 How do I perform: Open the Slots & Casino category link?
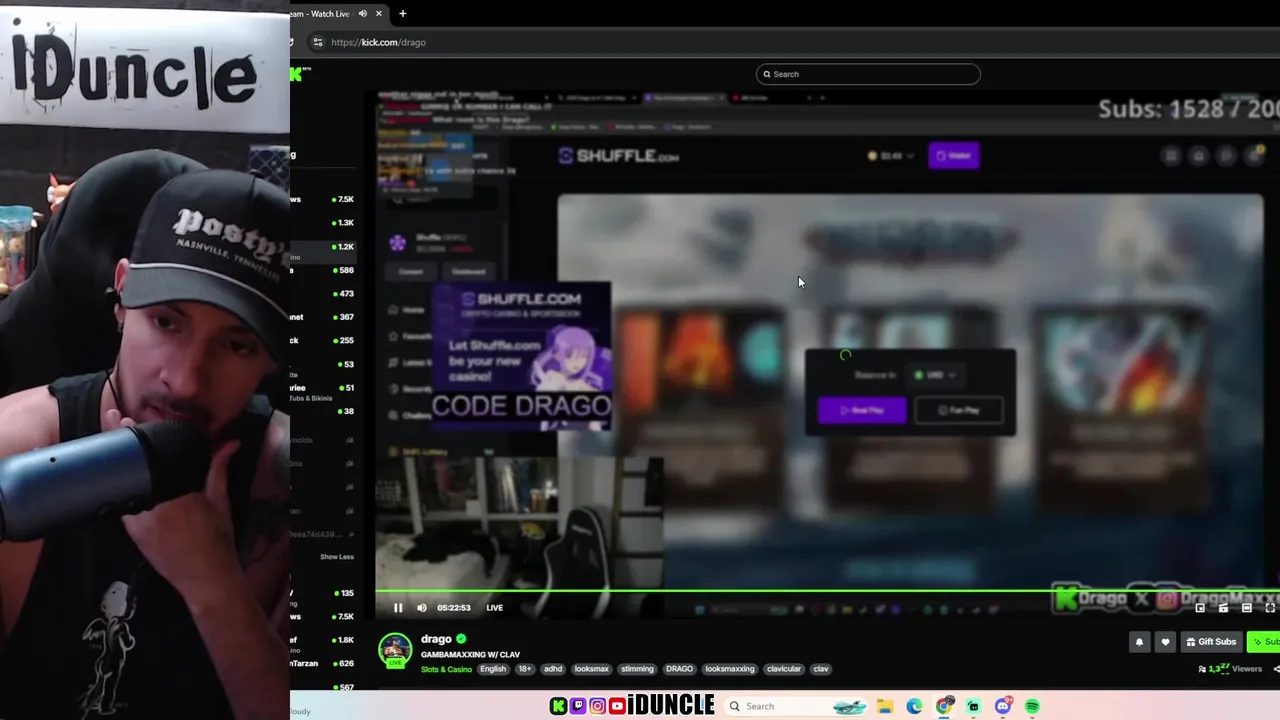446,669
